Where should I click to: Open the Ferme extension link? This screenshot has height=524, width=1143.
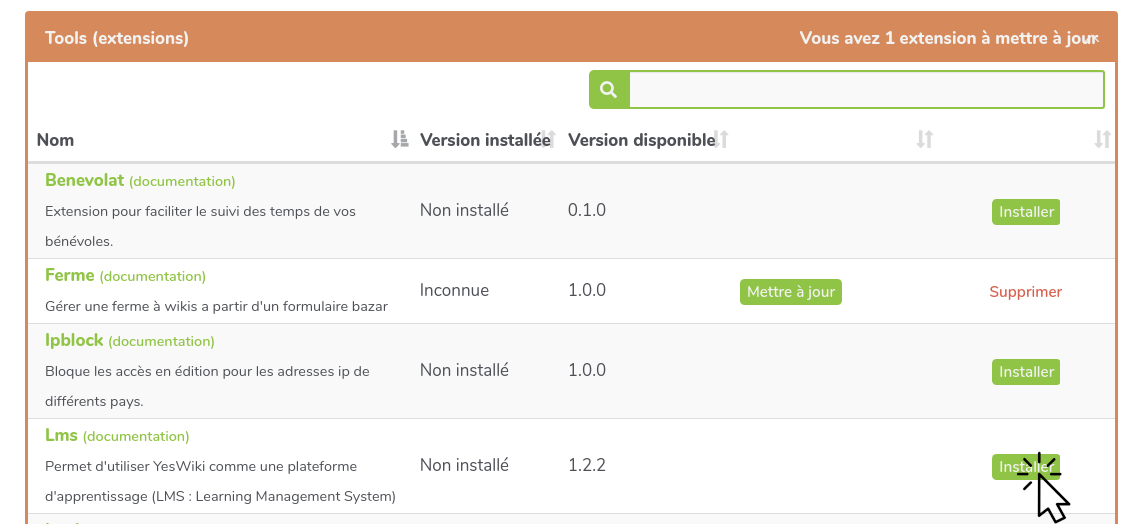pos(69,275)
